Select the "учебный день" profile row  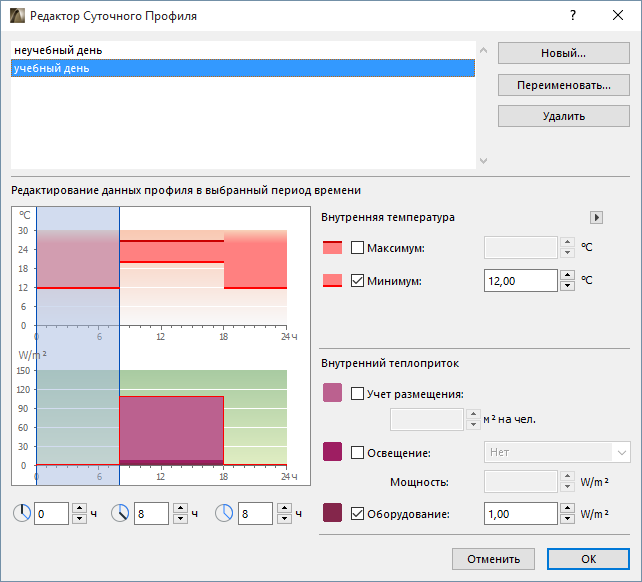coord(243,68)
